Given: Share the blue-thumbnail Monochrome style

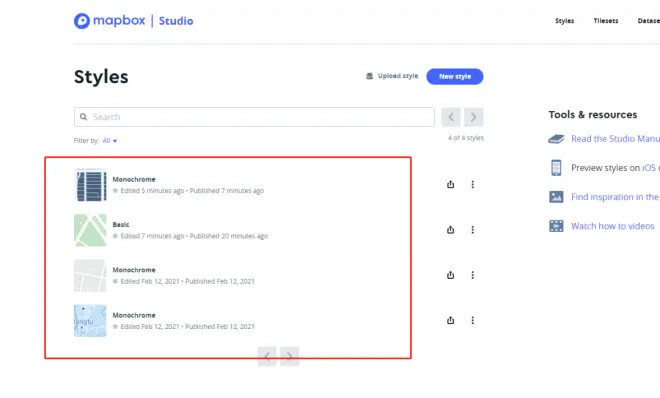Looking at the screenshot, I should tap(450, 321).
